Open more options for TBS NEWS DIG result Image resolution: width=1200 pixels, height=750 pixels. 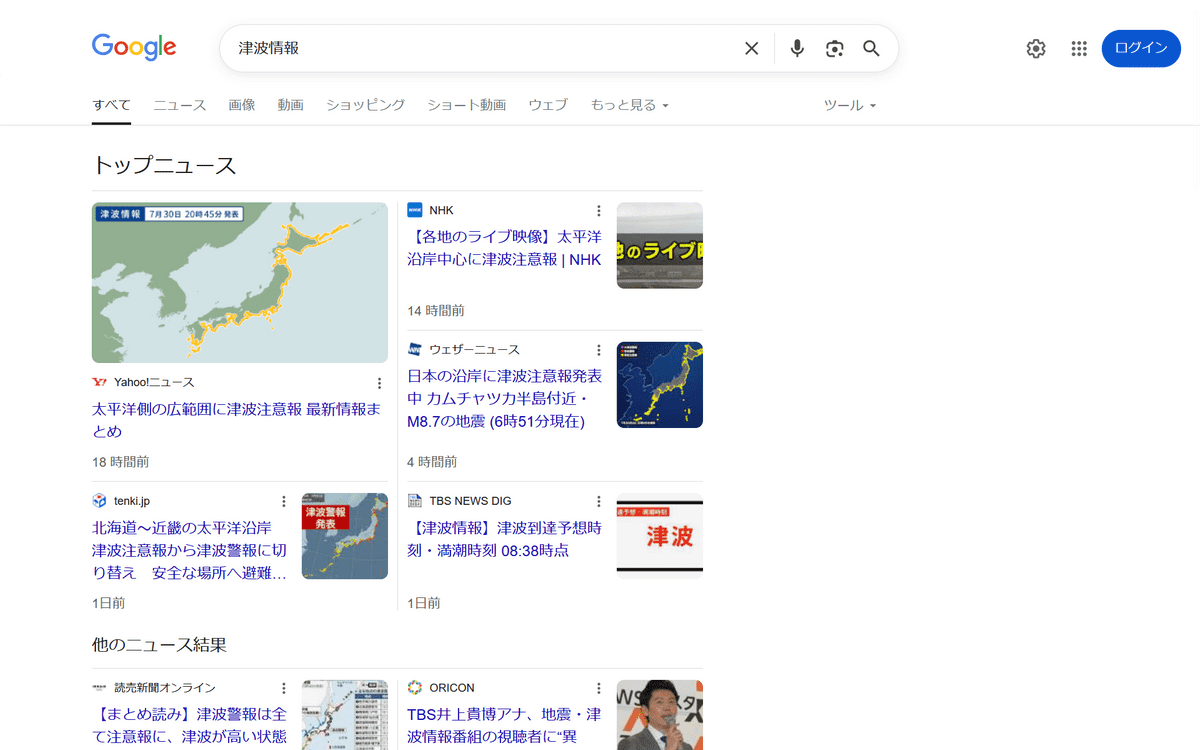tap(599, 502)
